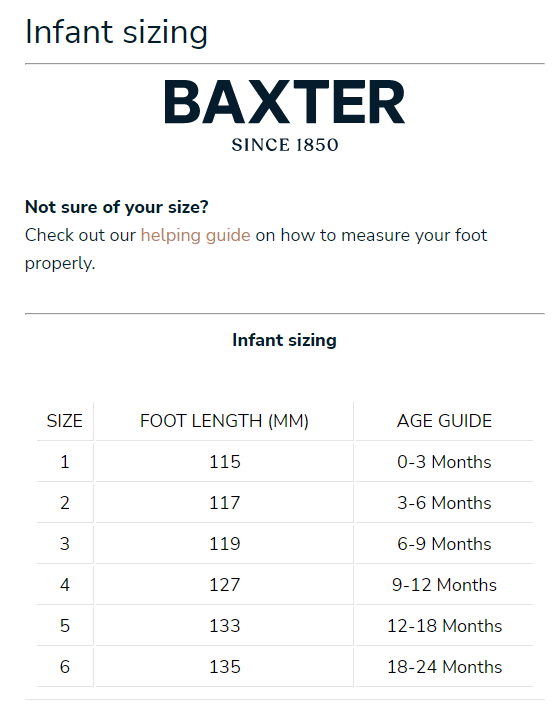Click the 127 foot length cell
Viewport: 553px width, 720px height.
coord(224,585)
